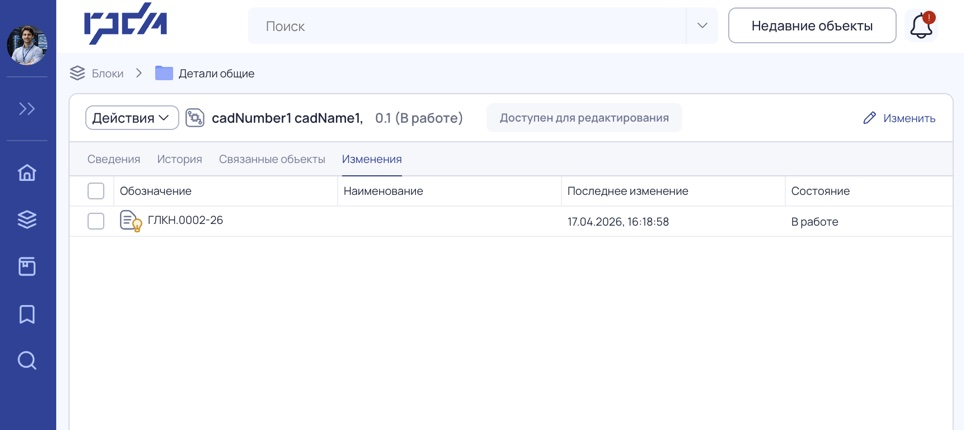Screen dimensions: 964x430
Task: Navigate to Блоки breadcrumb
Action: [x=108, y=73]
